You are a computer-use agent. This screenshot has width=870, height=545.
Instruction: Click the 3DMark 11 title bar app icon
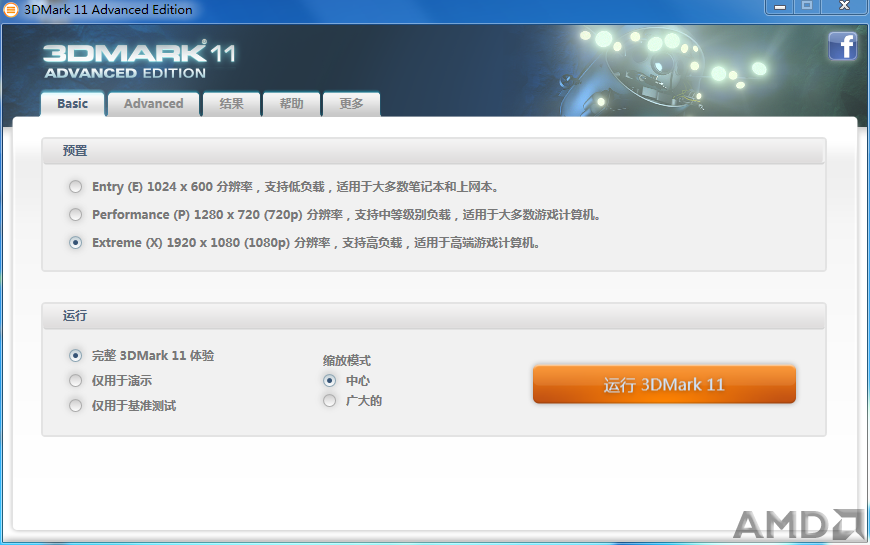pos(11,9)
